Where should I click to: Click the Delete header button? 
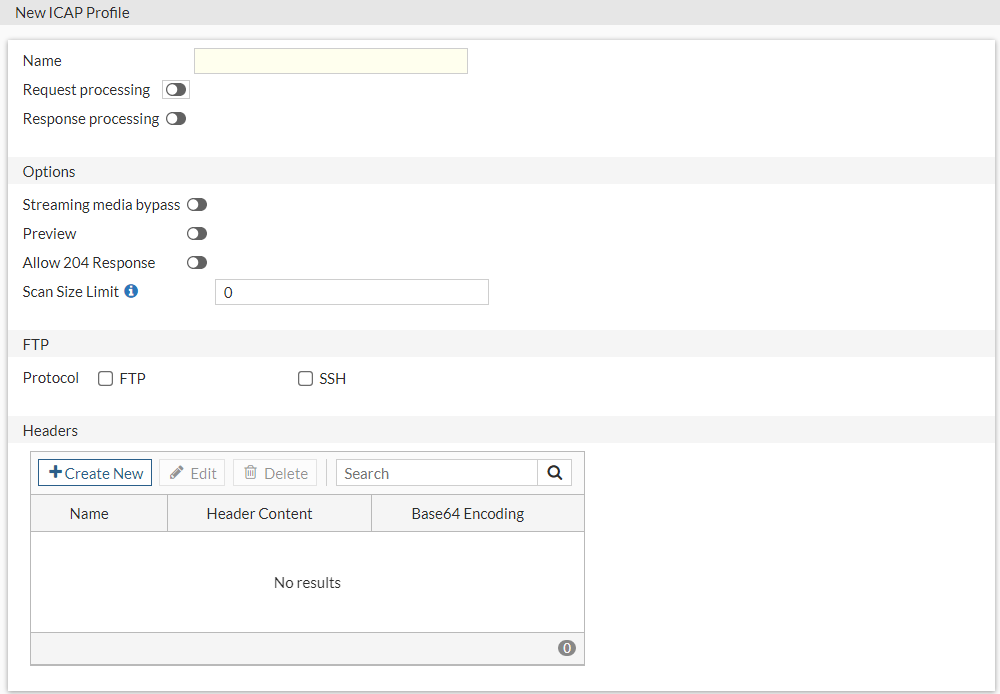275,473
